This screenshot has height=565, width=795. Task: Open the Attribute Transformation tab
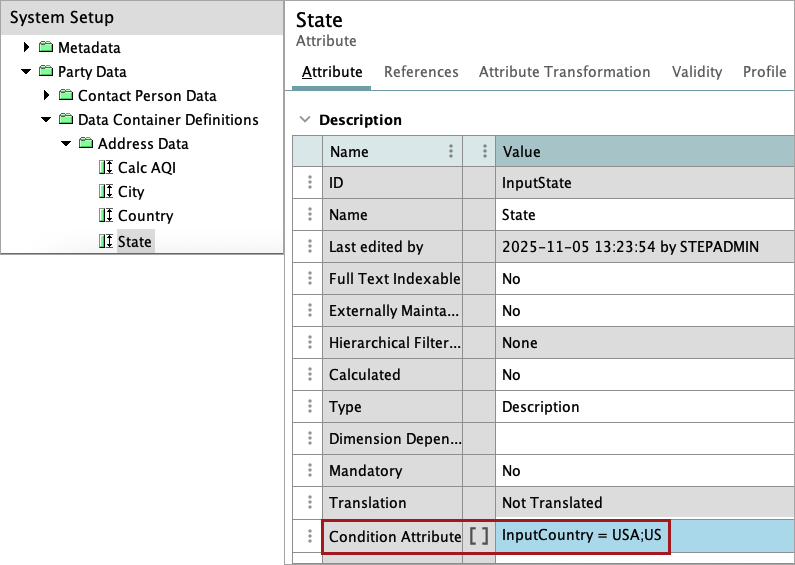point(564,72)
